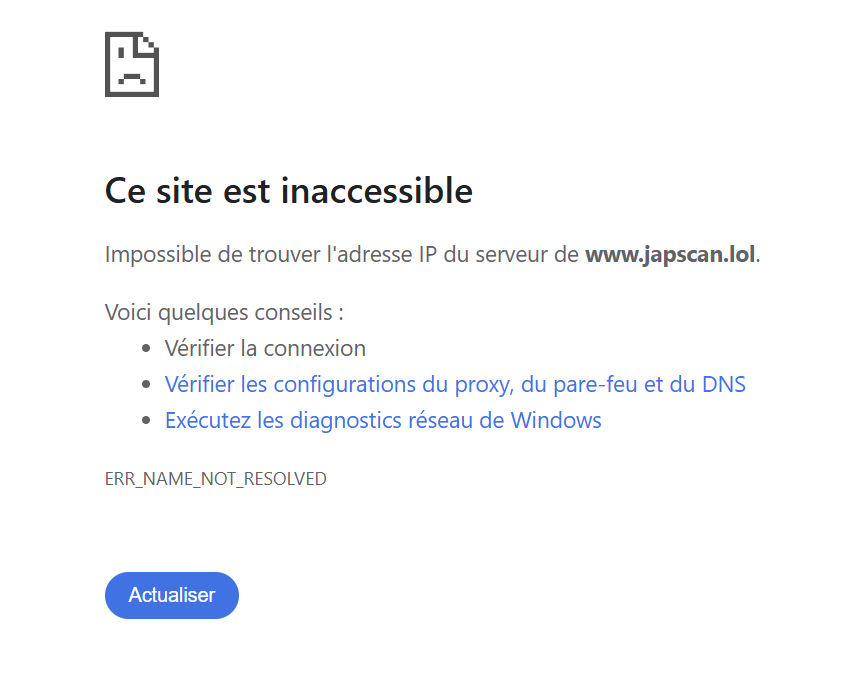Click the heading Ce site est inaccessible
Screen dimensions: 841x681
coord(289,191)
